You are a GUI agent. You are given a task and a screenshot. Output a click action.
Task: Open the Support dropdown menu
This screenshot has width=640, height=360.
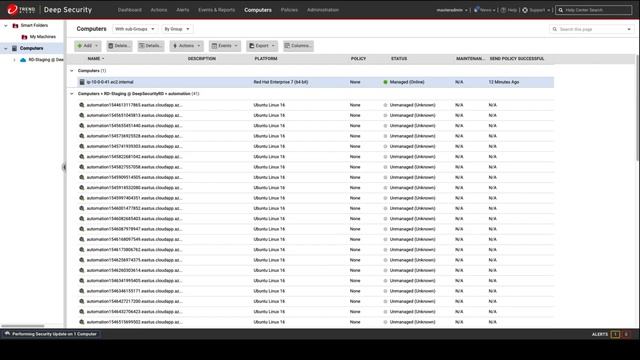click(536, 10)
